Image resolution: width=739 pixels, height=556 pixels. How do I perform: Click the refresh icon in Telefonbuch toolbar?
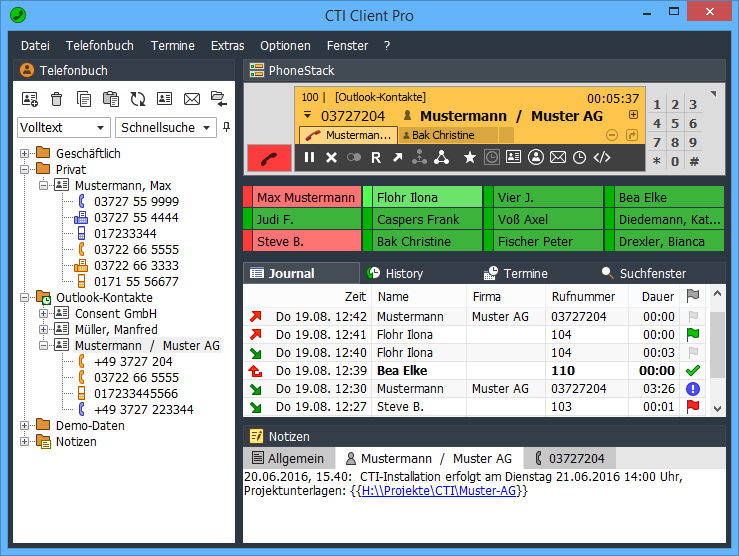point(138,99)
